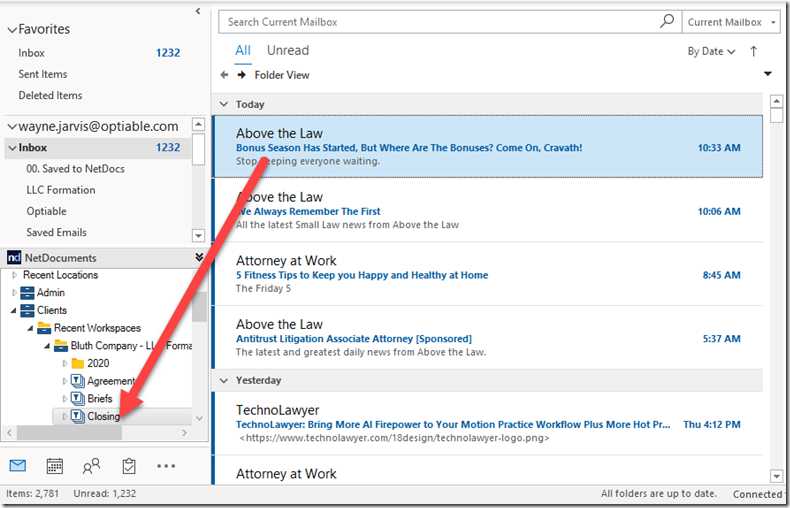Open the Tasks clipboard icon
Image resolution: width=790 pixels, height=508 pixels.
[x=129, y=466]
